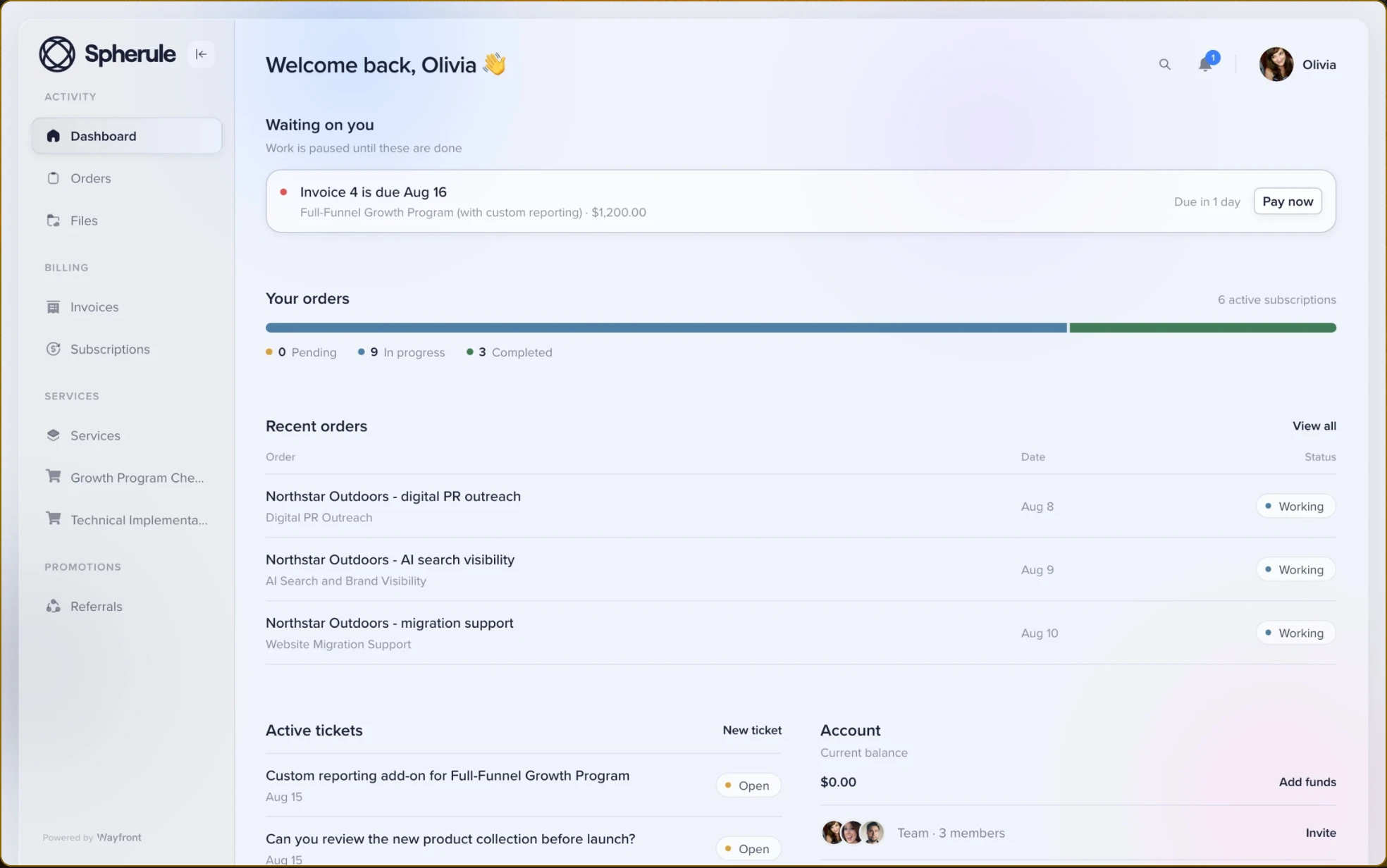This screenshot has width=1387, height=868.
Task: Click the Orders clipboard icon
Action: (x=54, y=178)
